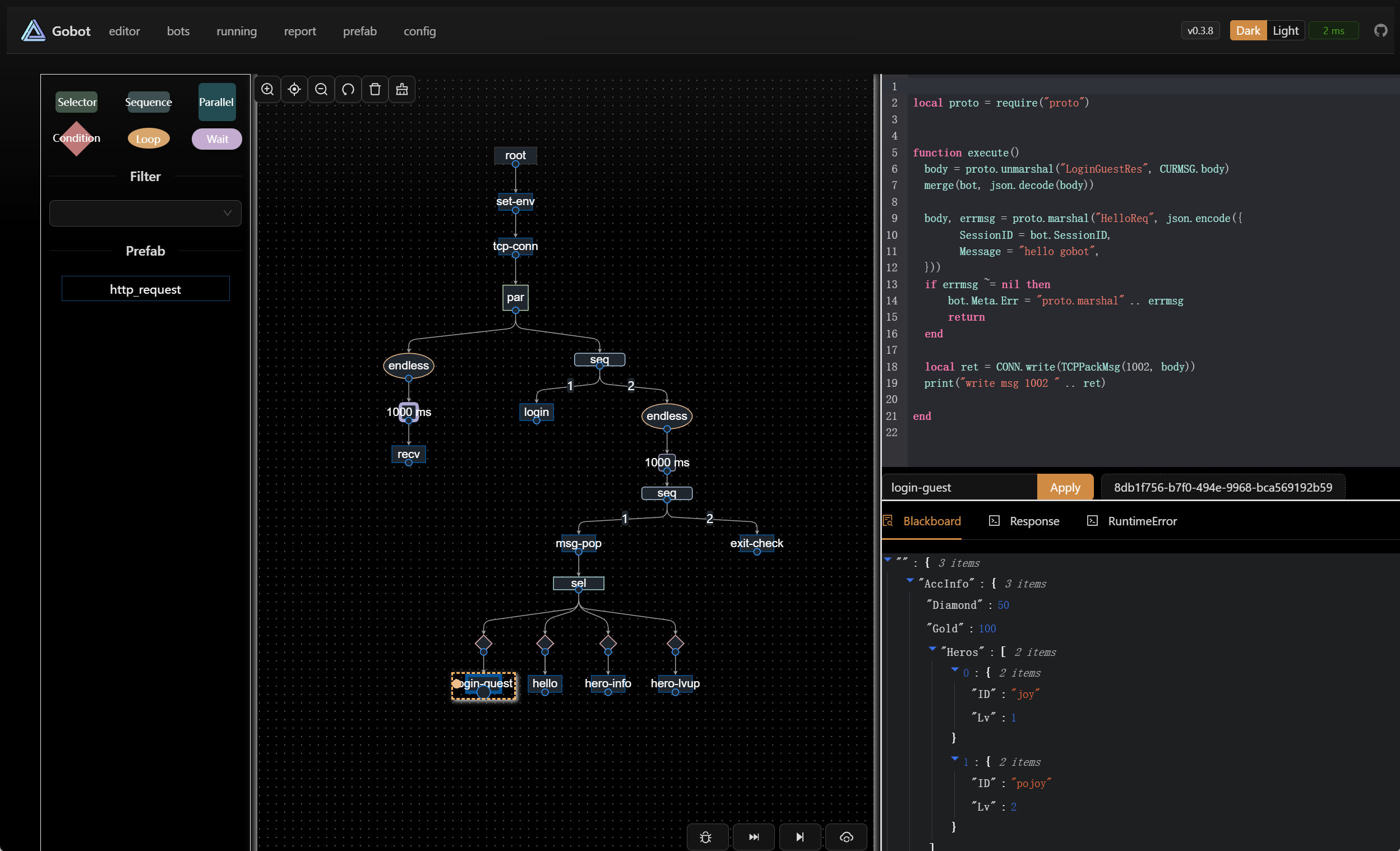The image size is (1400, 851).
Task: Click the zoom out toolbar icon
Action: click(321, 89)
